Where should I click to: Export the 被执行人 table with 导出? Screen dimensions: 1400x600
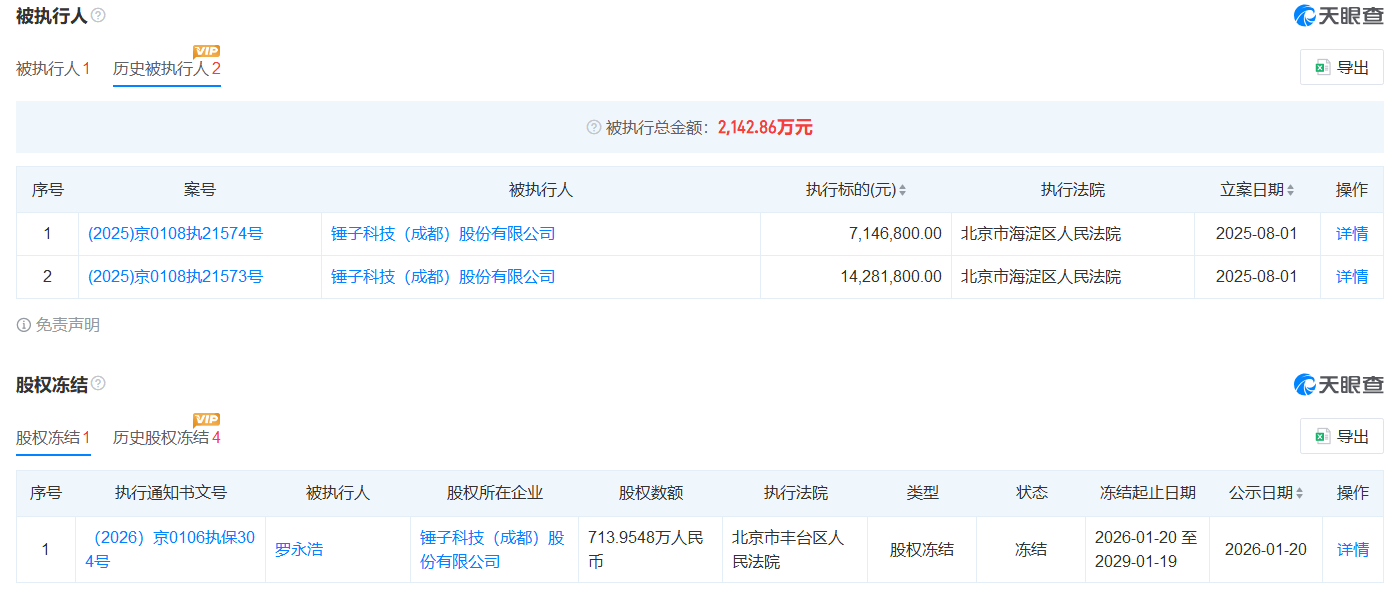(1342, 68)
